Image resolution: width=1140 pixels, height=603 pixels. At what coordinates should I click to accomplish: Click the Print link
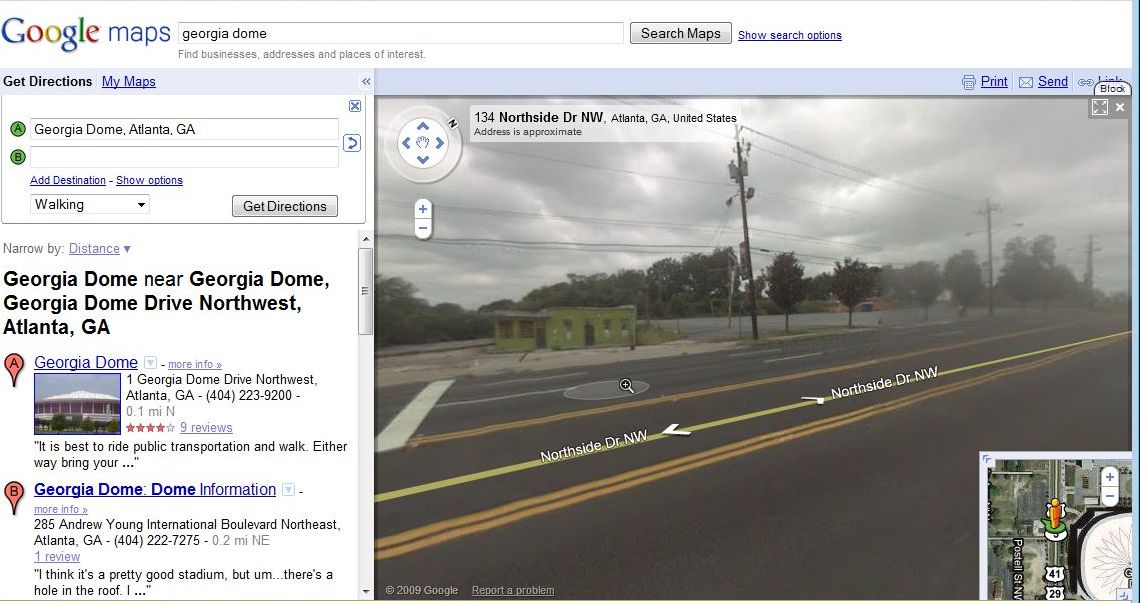(x=994, y=81)
